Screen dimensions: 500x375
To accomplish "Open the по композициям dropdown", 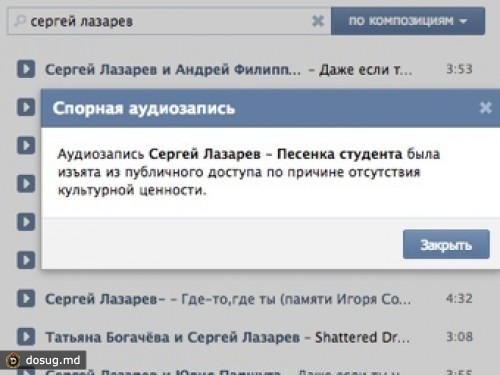I will (x=408, y=21).
